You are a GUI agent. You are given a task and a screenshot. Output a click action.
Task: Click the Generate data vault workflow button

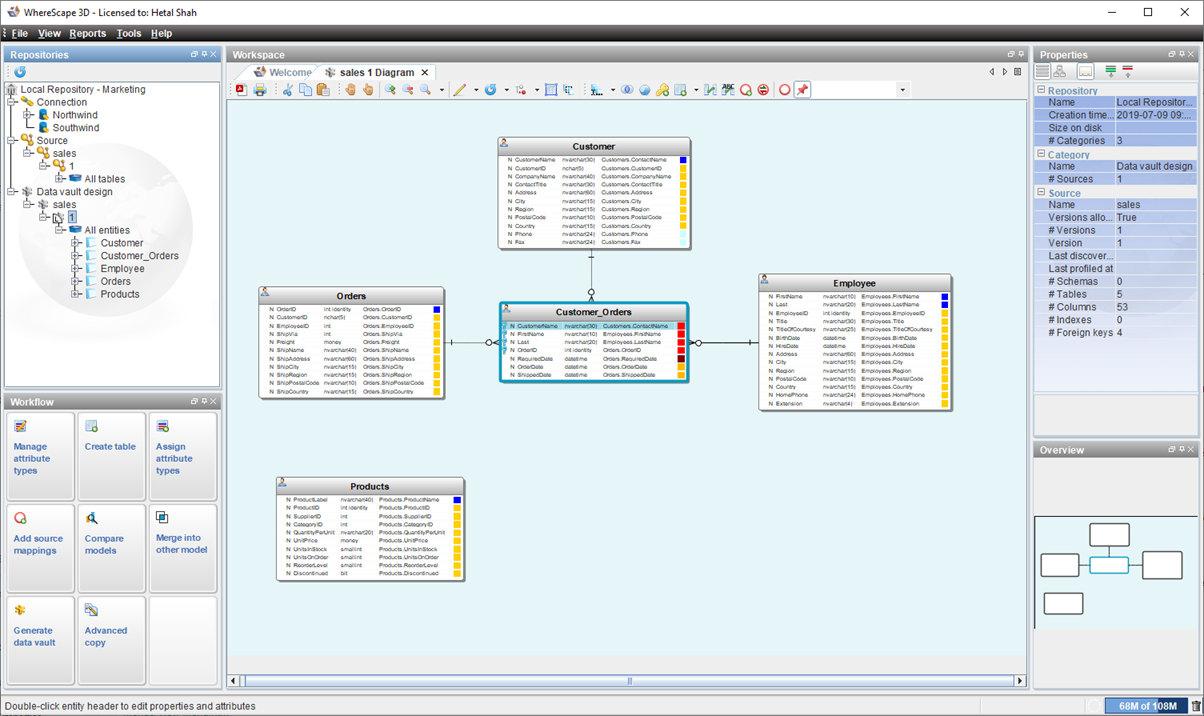(40, 639)
